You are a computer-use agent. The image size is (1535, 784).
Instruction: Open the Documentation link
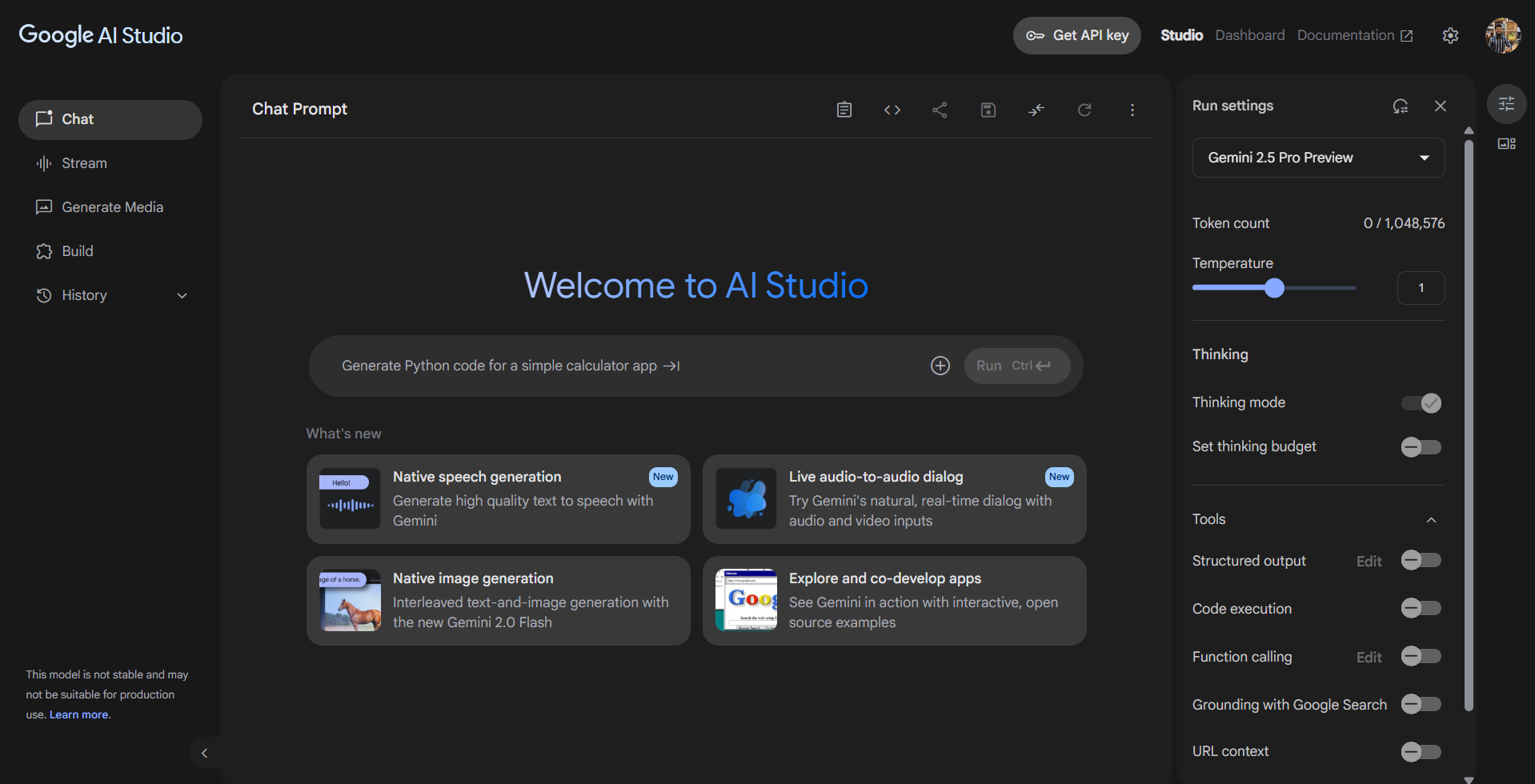pos(1354,35)
